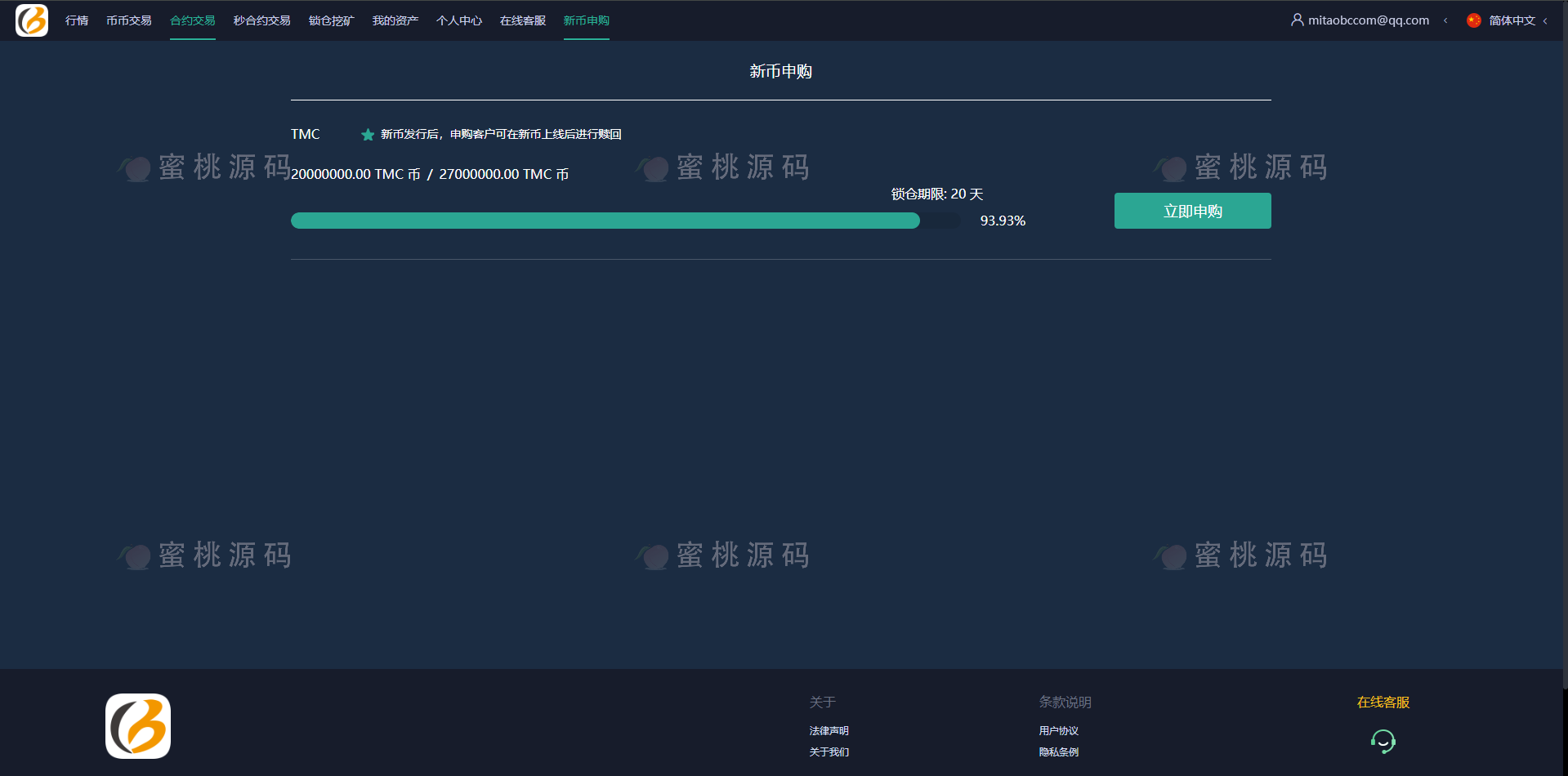Open the 行情 market tab
Screen dimensions: 1568x776
77,20
